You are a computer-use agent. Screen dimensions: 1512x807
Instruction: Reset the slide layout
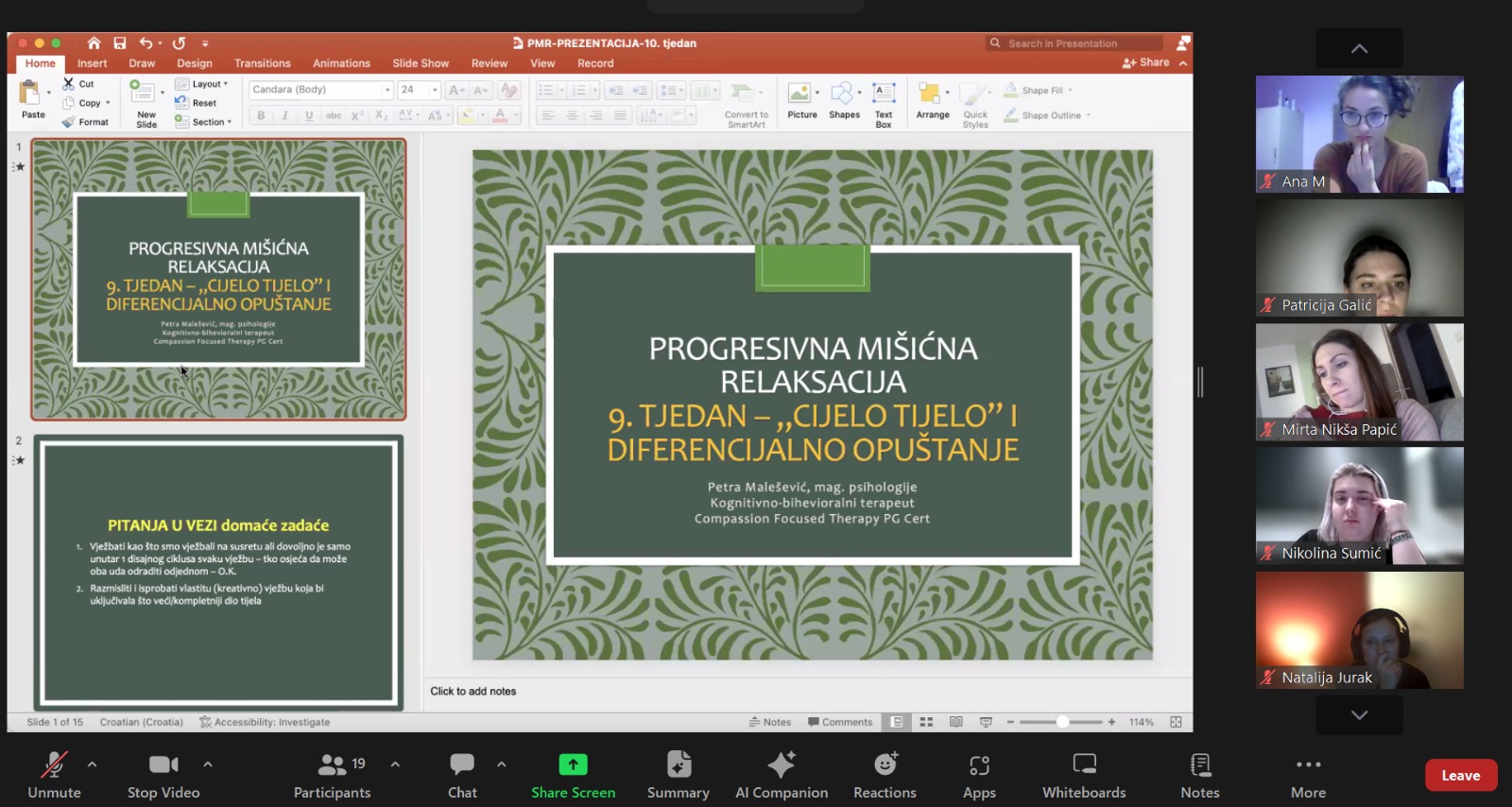[196, 103]
